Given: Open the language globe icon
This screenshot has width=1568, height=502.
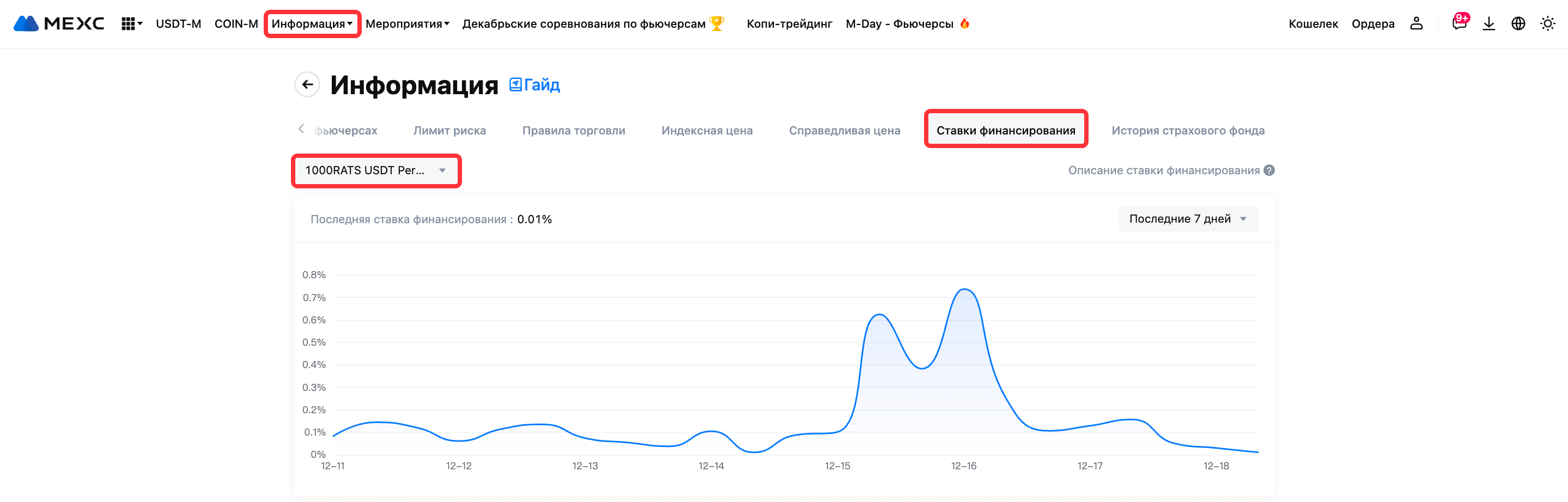Looking at the screenshot, I should click(1518, 24).
